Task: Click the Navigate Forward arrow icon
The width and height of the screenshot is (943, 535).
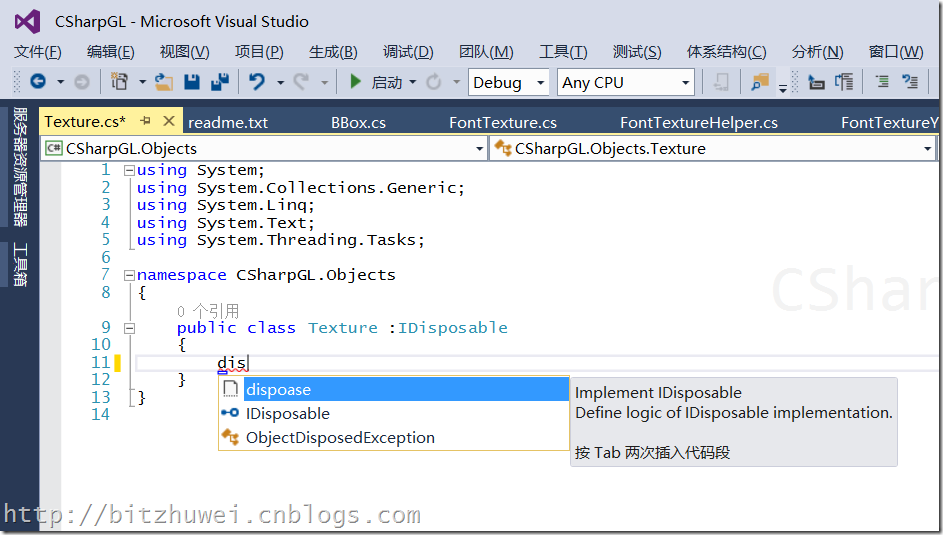Action: pyautogui.click(x=82, y=82)
